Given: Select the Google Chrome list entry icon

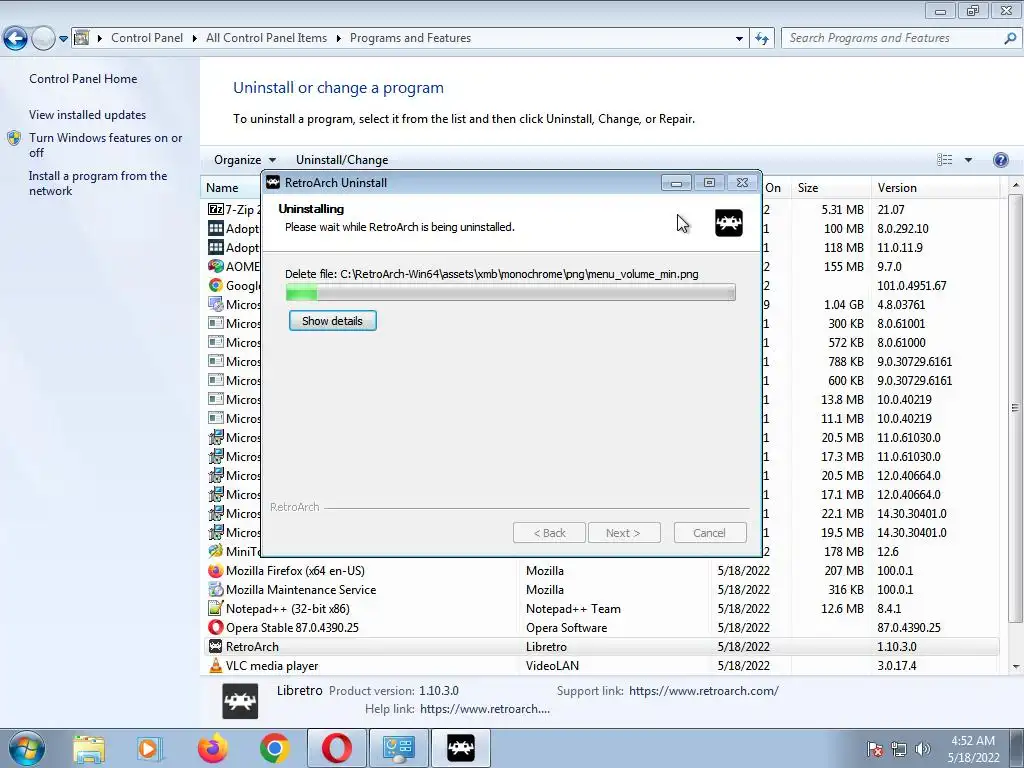Looking at the screenshot, I should coord(216,285).
